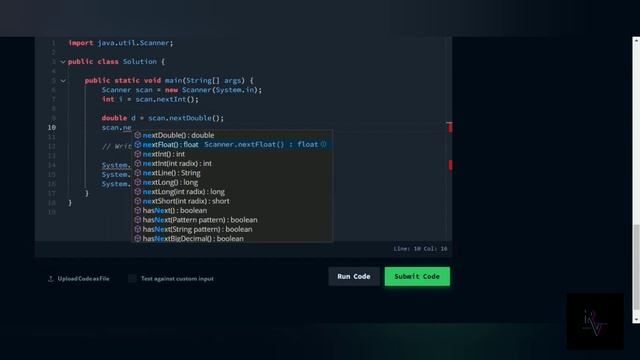Click the Line: 10 Col: 16 status text
This screenshot has height=360, width=640.
[420, 249]
